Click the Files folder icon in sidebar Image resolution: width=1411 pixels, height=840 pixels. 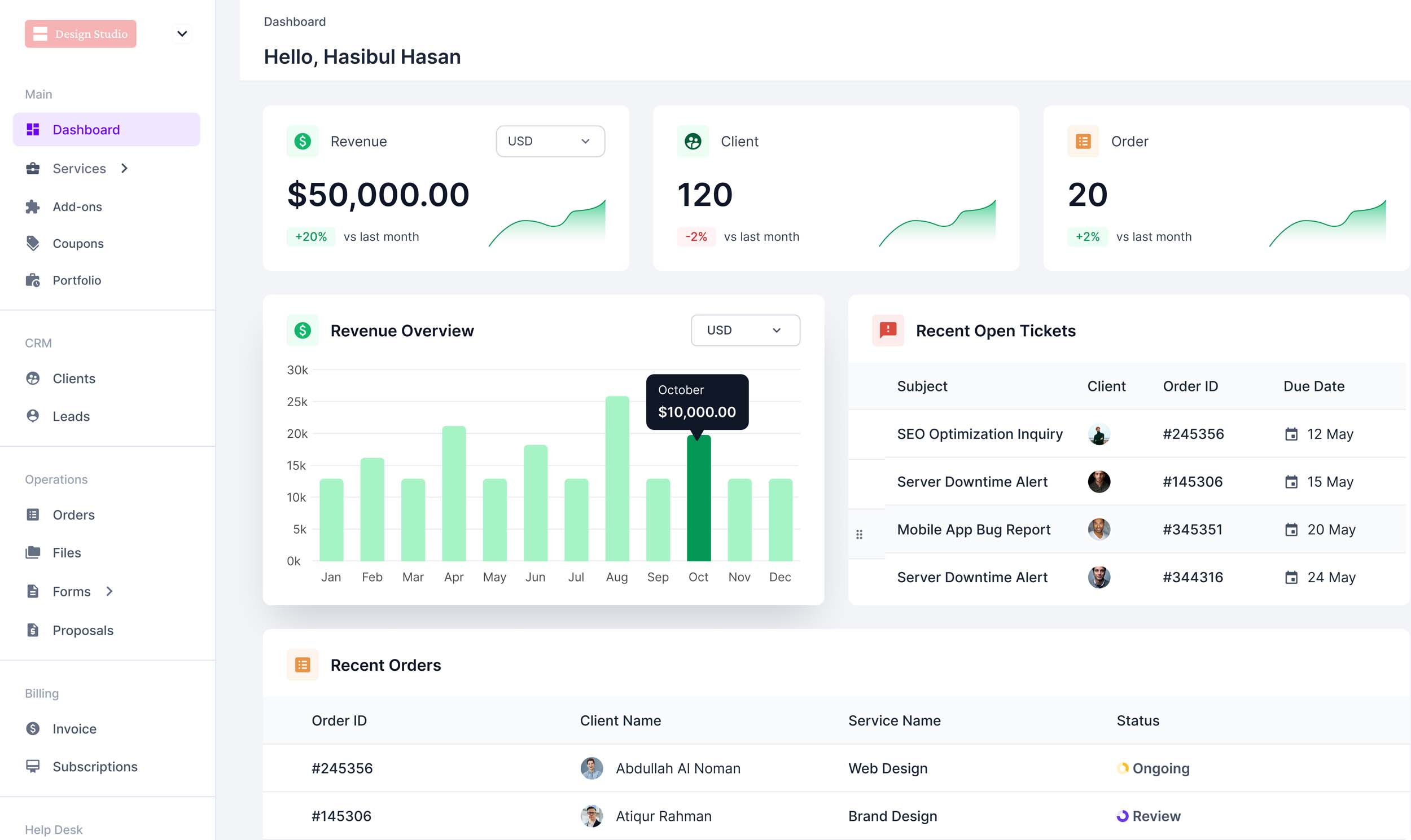pos(33,552)
